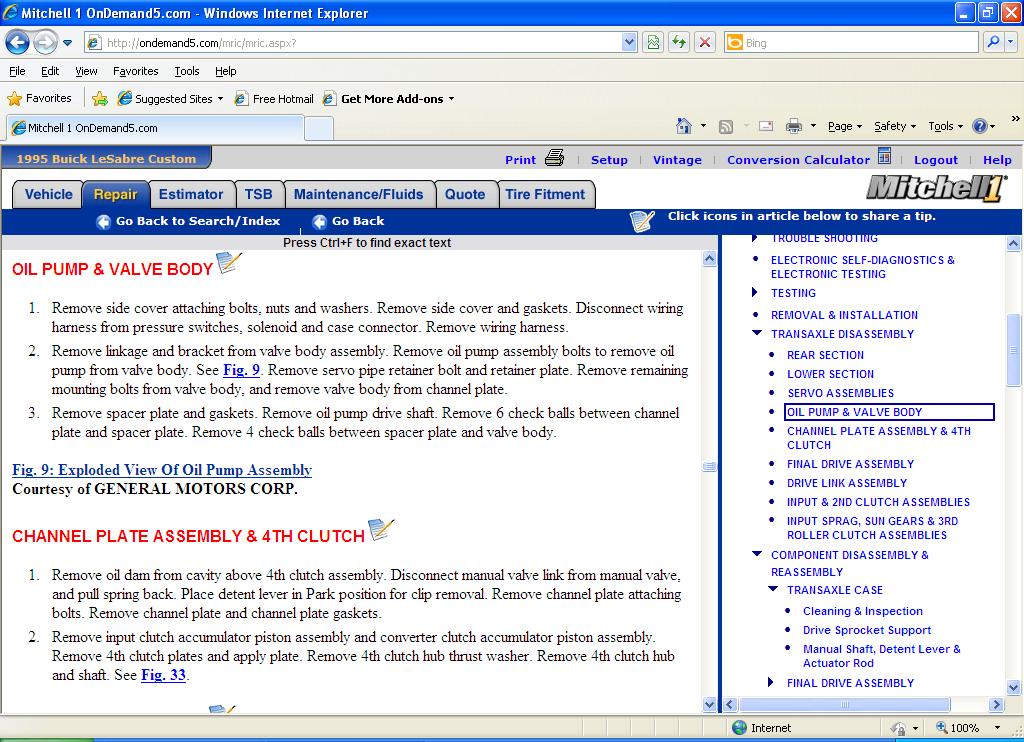The image size is (1024, 742).
Task: Click the Mitchell printer icon beside Print
Action: tap(554, 158)
